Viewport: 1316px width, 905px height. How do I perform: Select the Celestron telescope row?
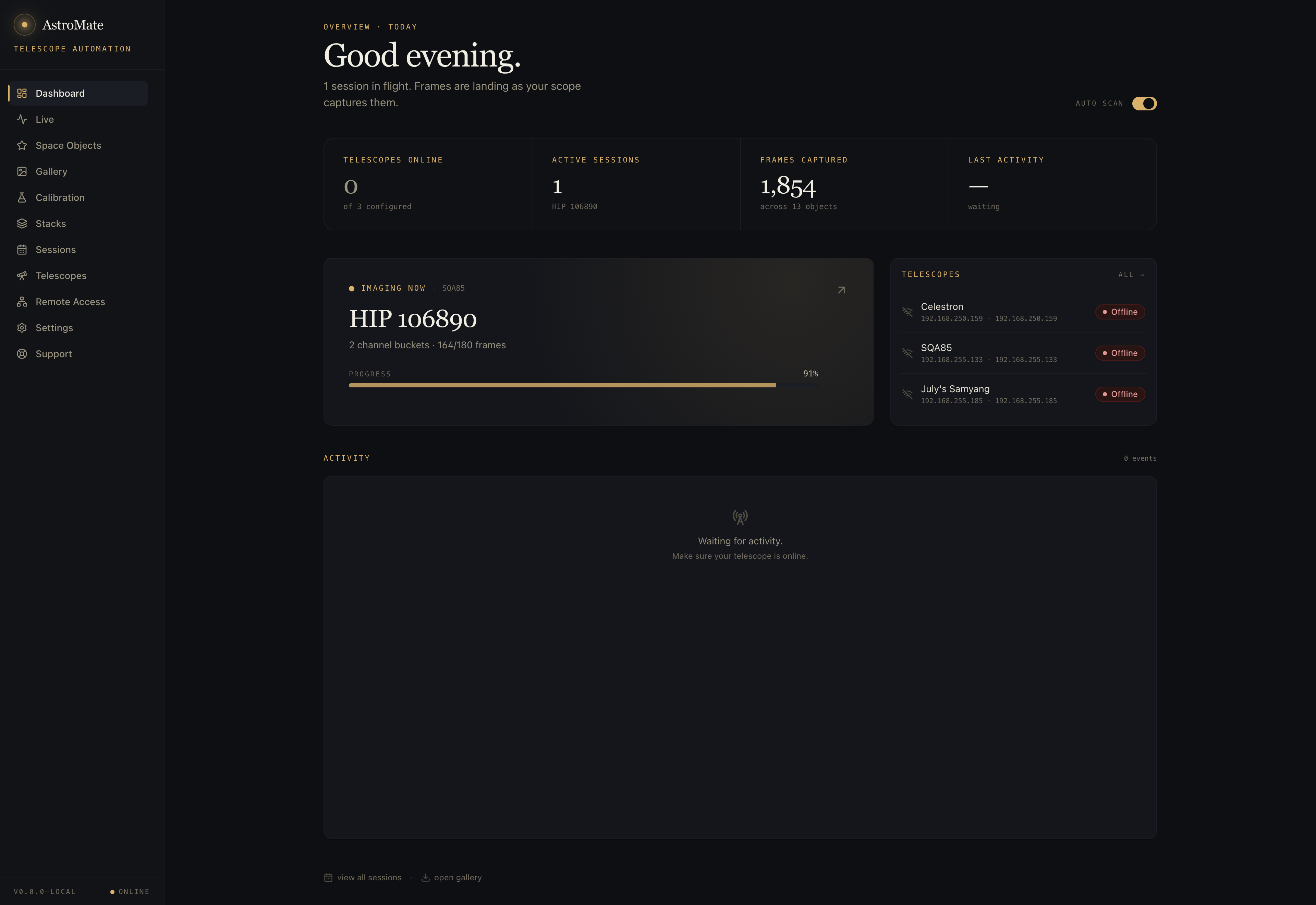pyautogui.click(x=1023, y=312)
